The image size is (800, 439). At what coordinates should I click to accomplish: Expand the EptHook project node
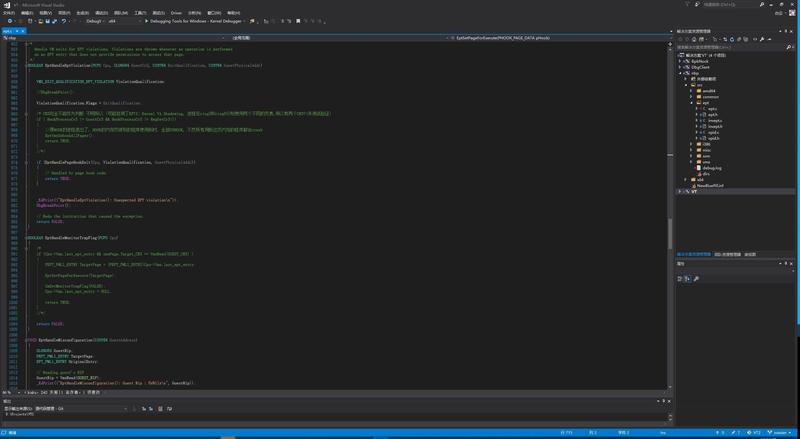[x=680, y=61]
